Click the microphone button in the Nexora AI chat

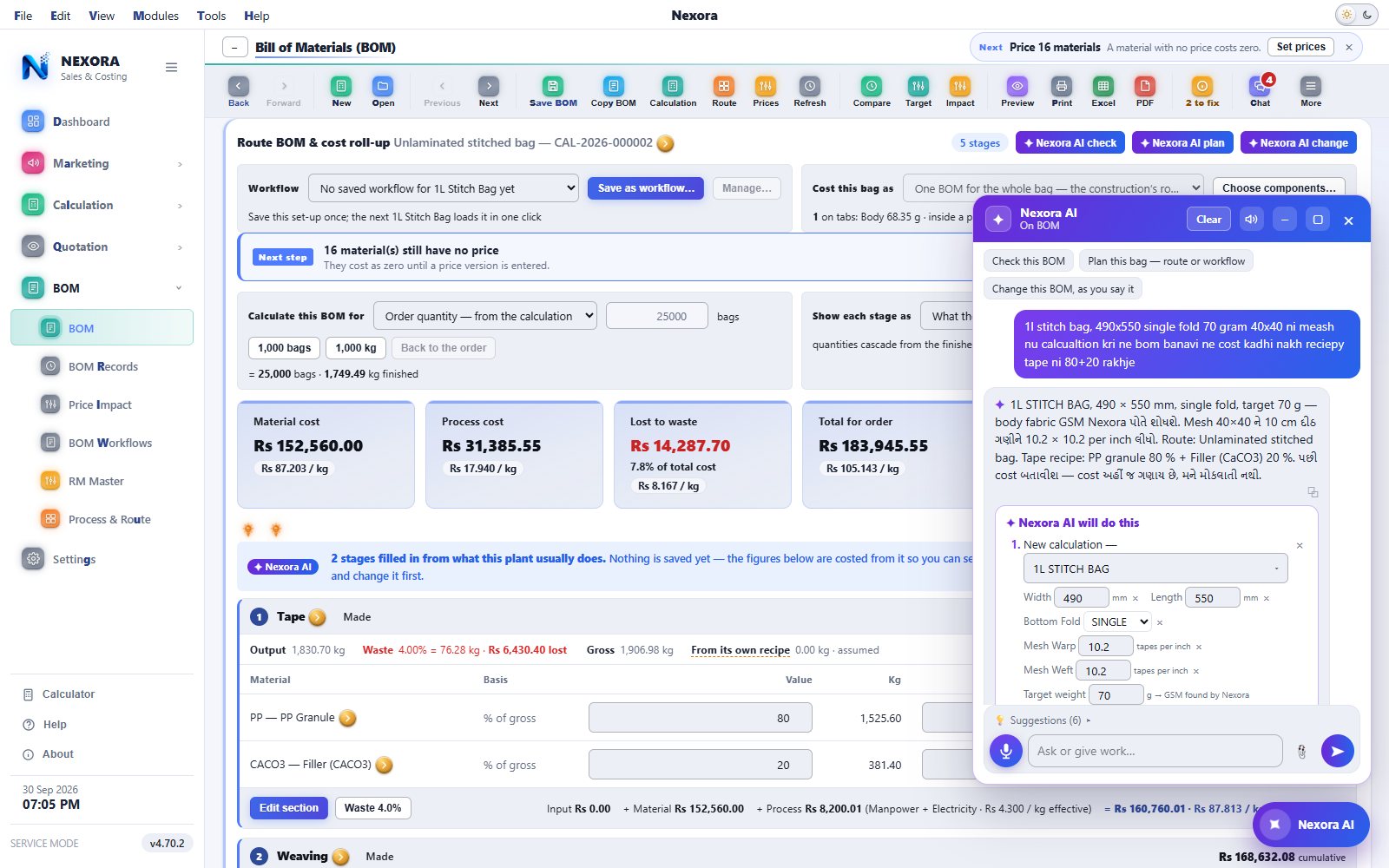tap(1006, 751)
